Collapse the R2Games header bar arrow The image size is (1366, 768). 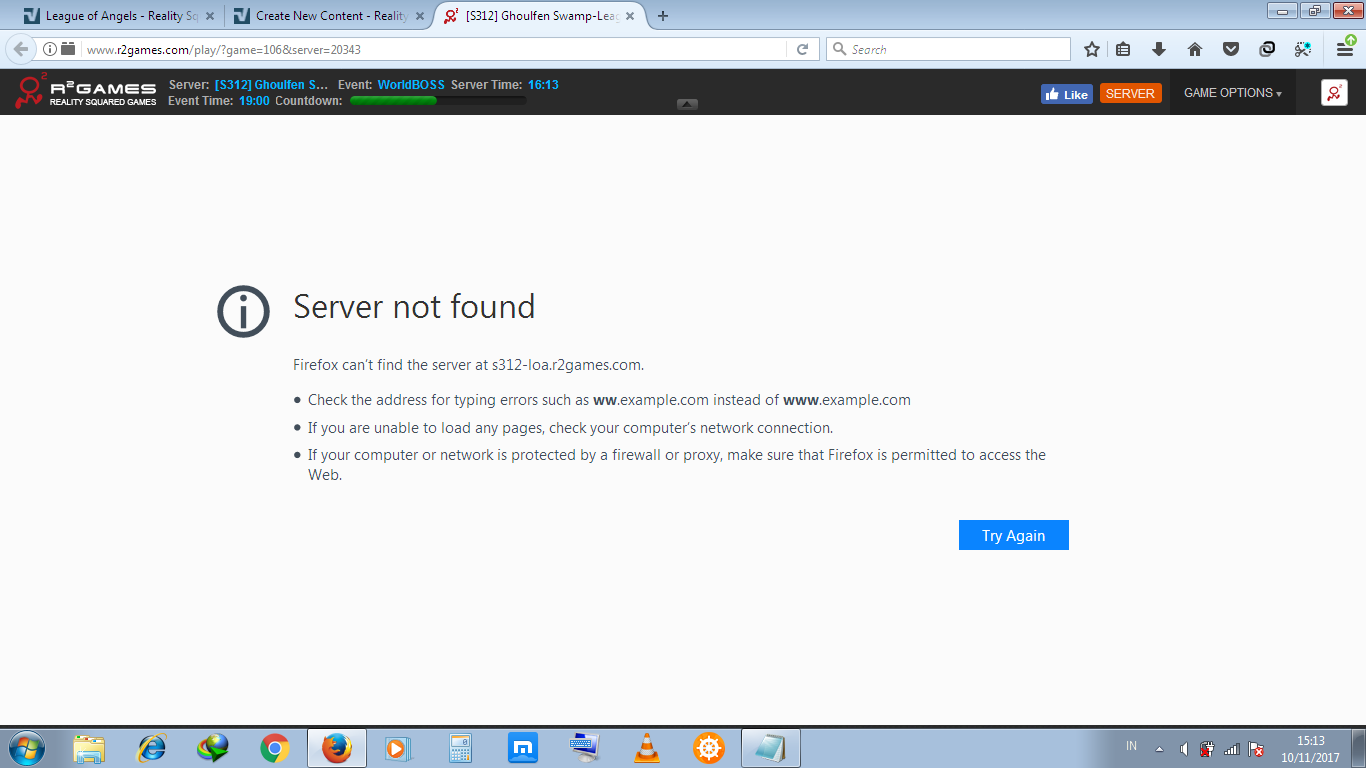(x=687, y=104)
